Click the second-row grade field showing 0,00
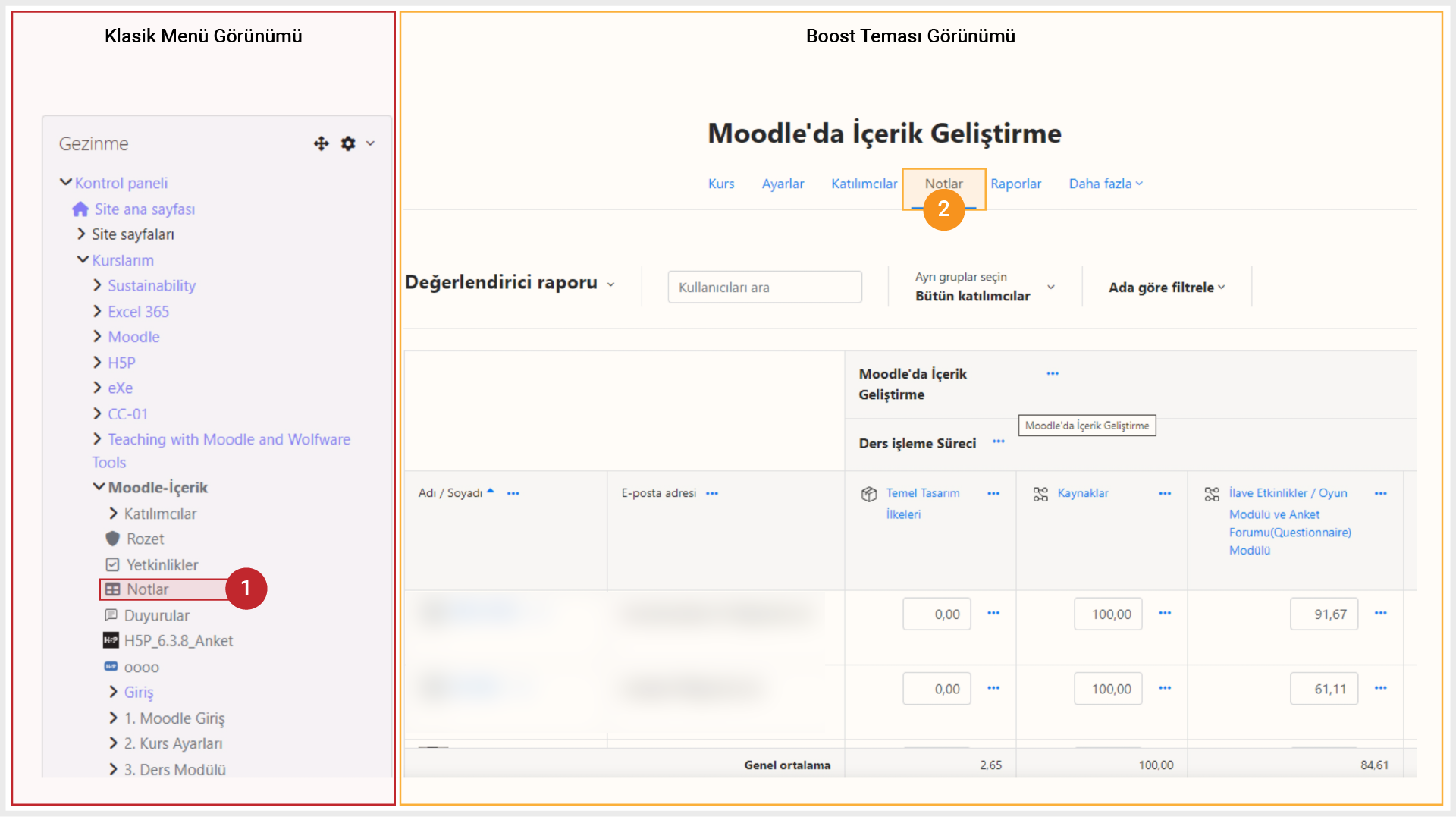 click(937, 689)
